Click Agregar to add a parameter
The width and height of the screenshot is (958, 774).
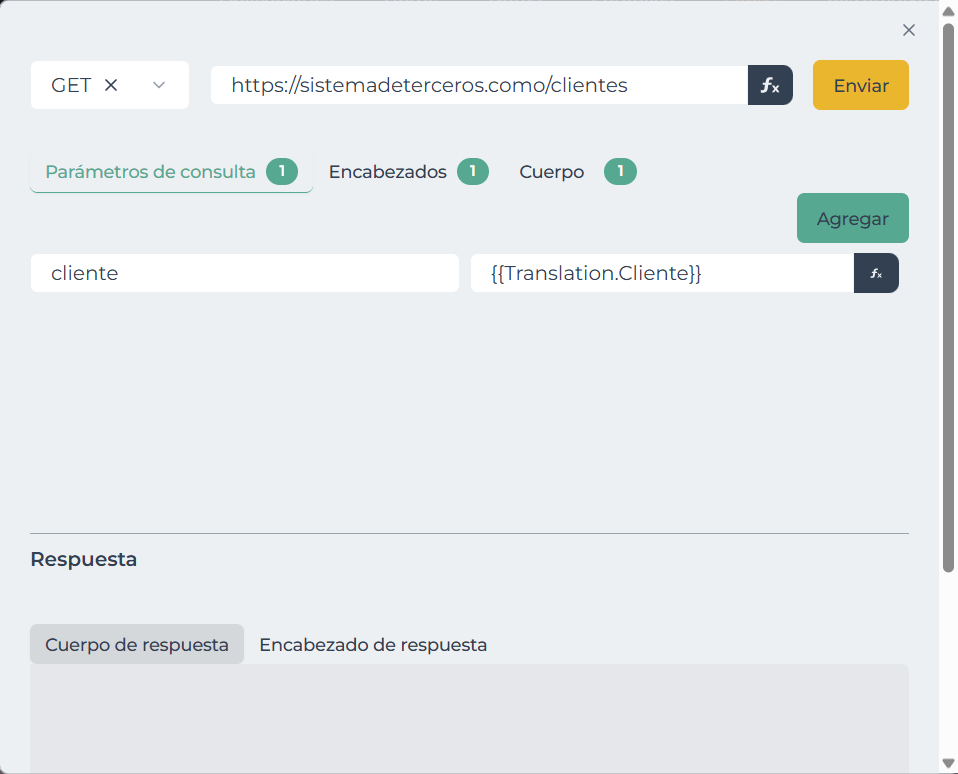(x=852, y=218)
